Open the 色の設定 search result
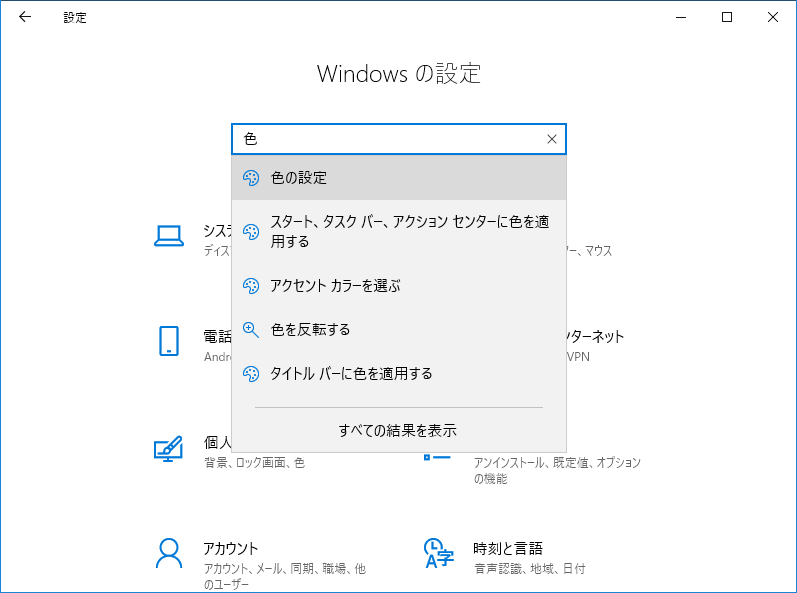The image size is (797, 593). click(x=398, y=177)
